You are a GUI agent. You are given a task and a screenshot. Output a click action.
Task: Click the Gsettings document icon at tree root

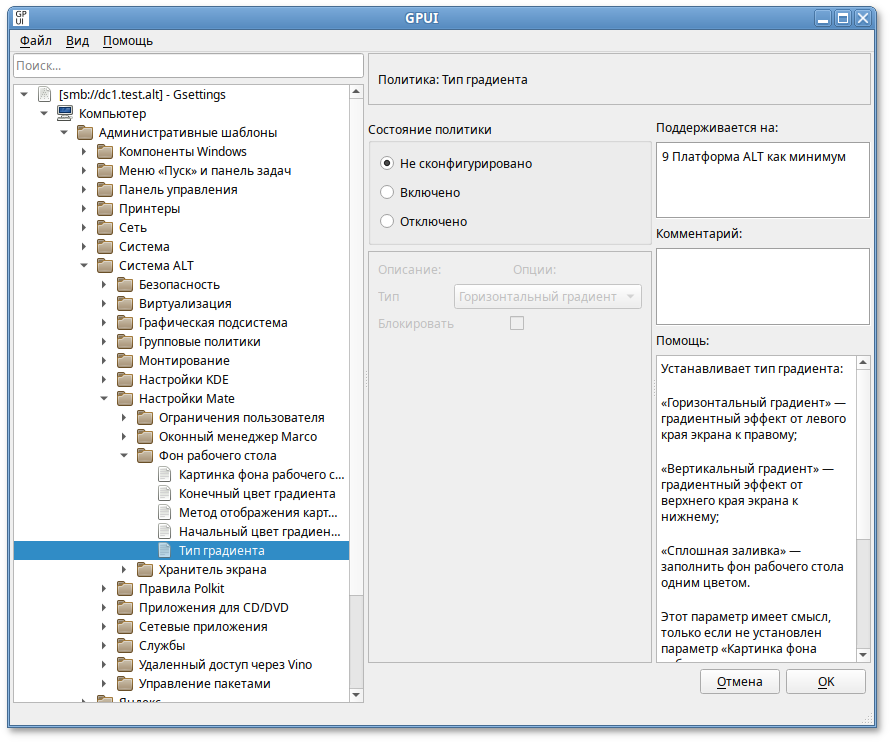tap(44, 95)
